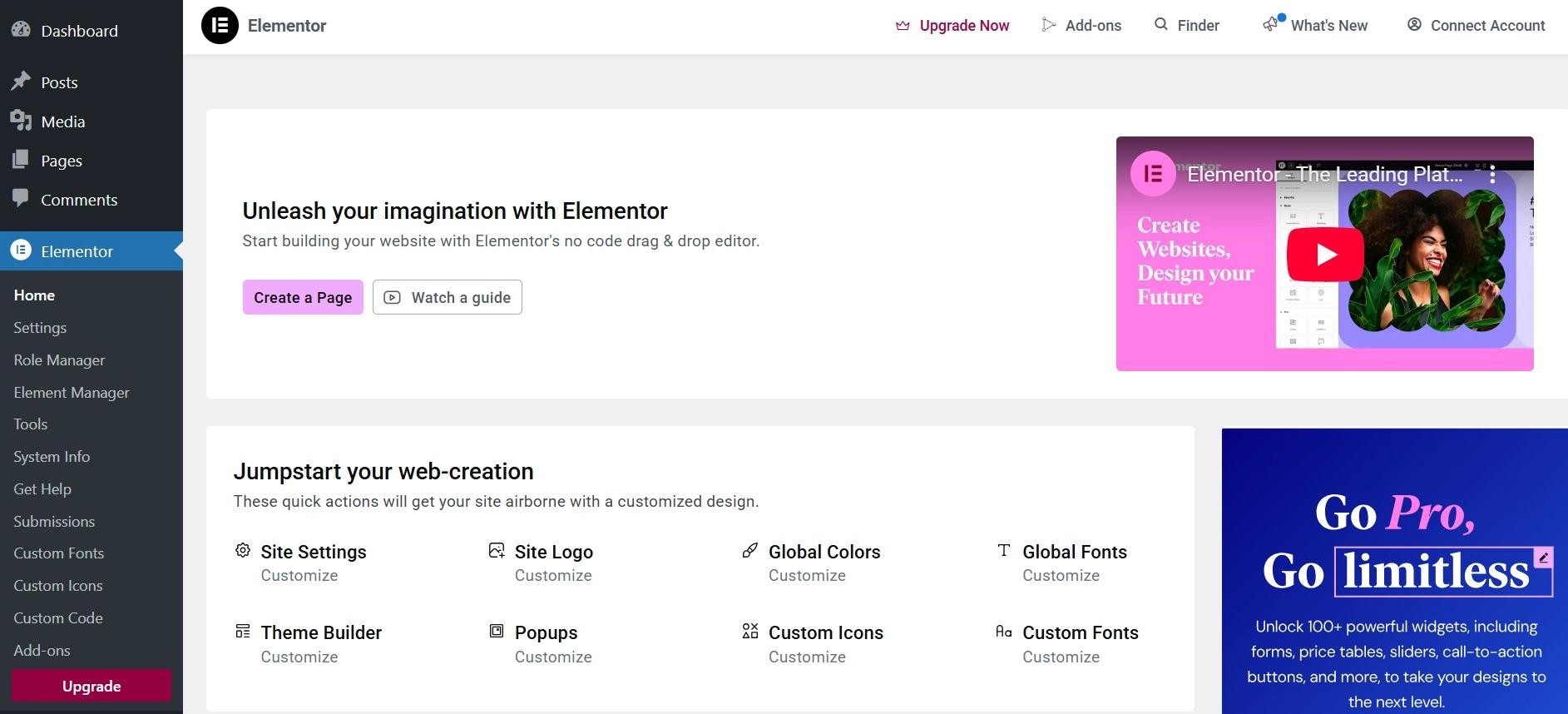This screenshot has width=1568, height=714.
Task: Select the Elementor menu in the sidebar
Action: pos(92,250)
